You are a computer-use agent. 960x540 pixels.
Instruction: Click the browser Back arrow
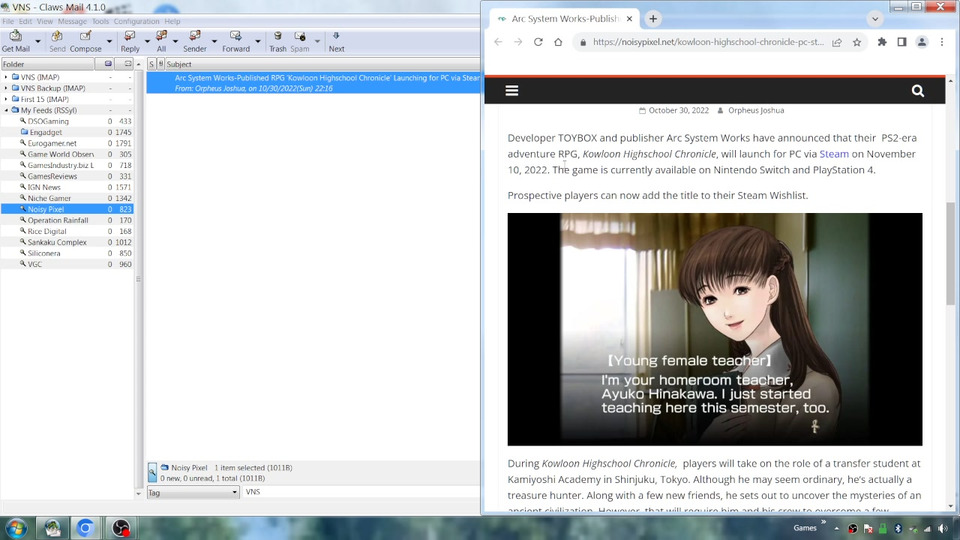click(498, 42)
